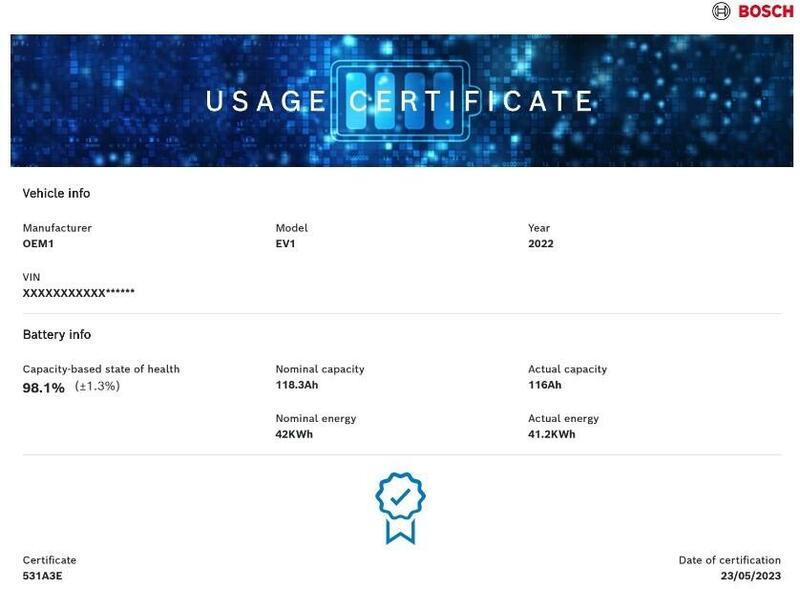Click the ±1.3% tolerance text
This screenshot has width=800, height=589.
click(x=97, y=386)
